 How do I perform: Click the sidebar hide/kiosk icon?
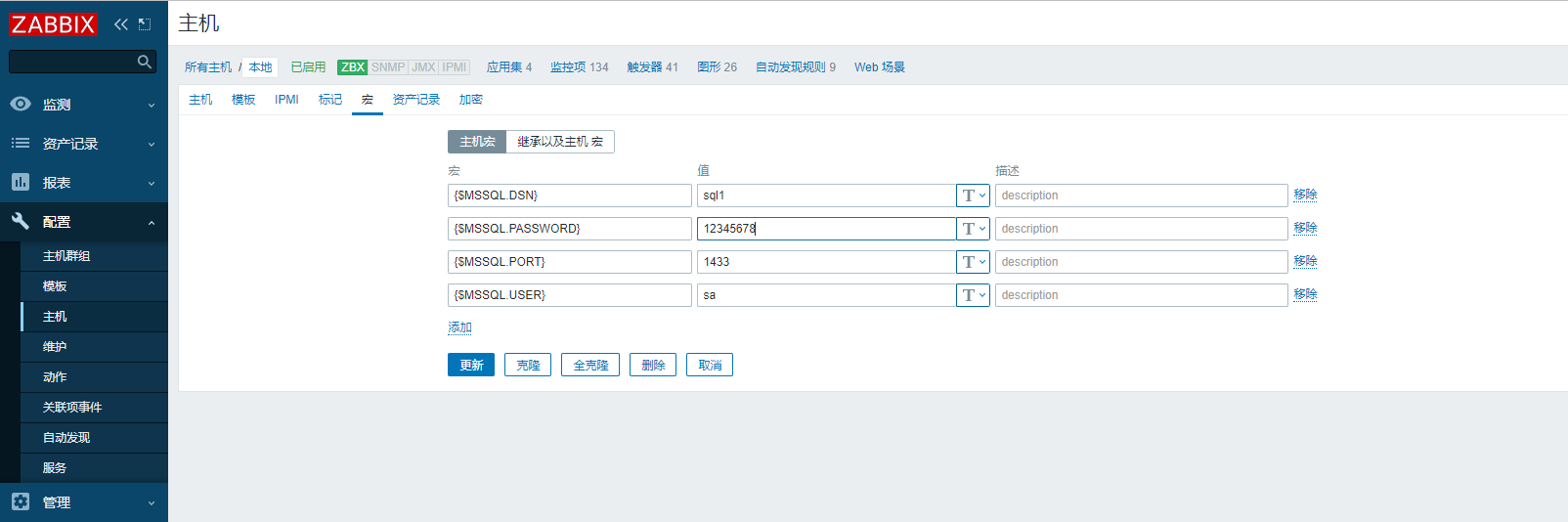coord(145,24)
